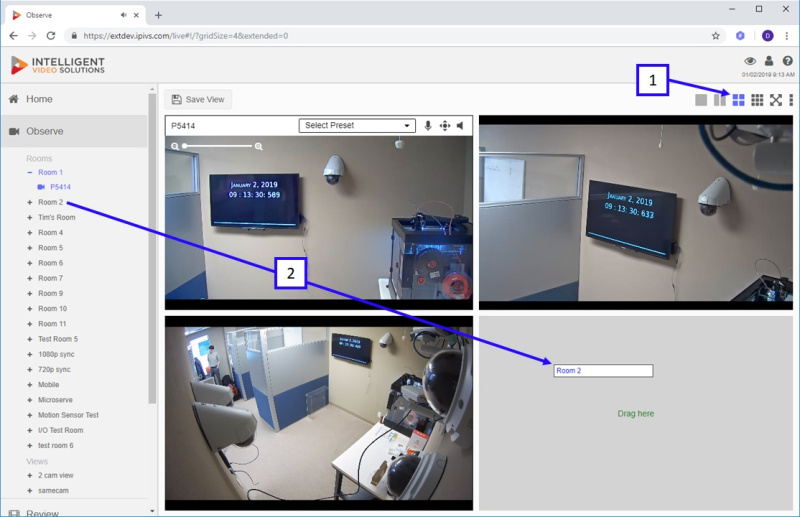Select the single camera layout icon
800x517 pixels.
point(701,100)
